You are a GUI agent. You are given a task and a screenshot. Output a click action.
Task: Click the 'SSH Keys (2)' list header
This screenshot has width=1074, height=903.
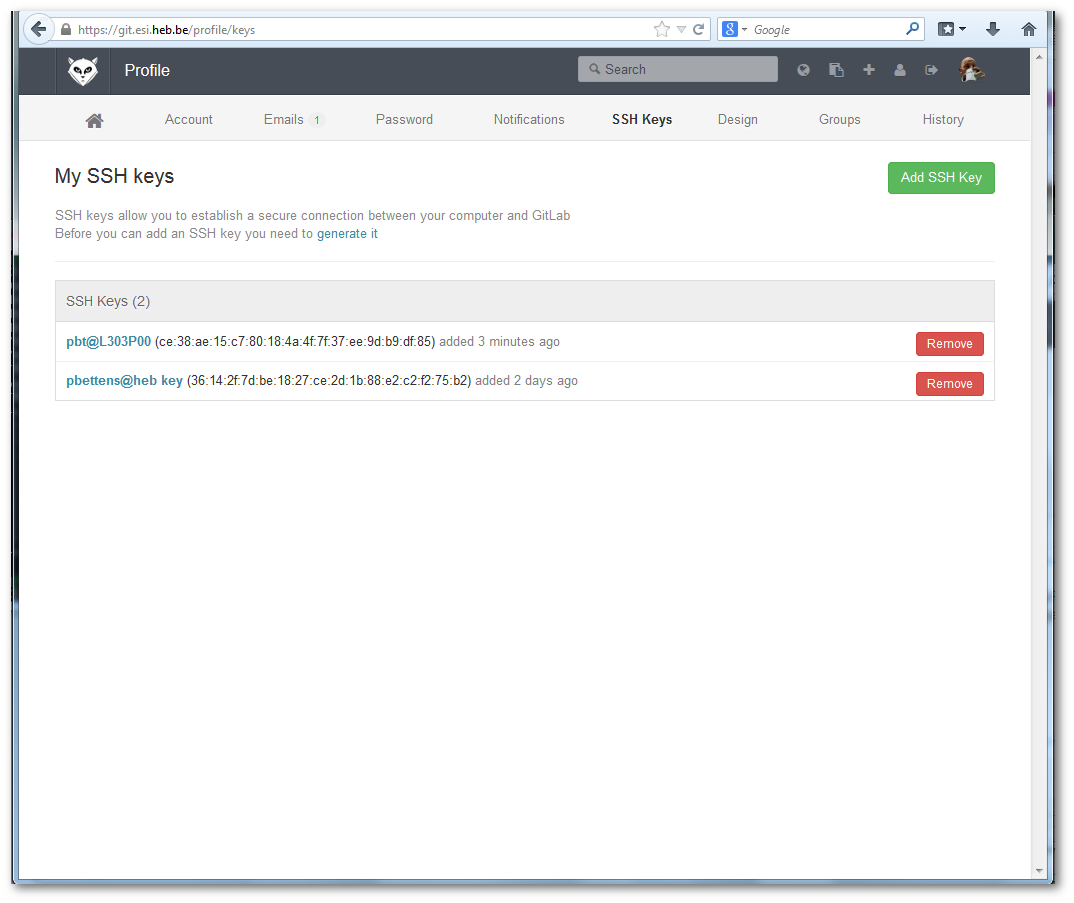pyautogui.click(x=525, y=301)
